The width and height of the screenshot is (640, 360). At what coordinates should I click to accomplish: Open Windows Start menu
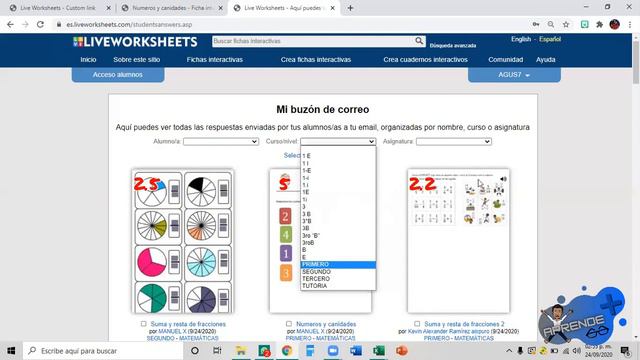(x=11, y=351)
